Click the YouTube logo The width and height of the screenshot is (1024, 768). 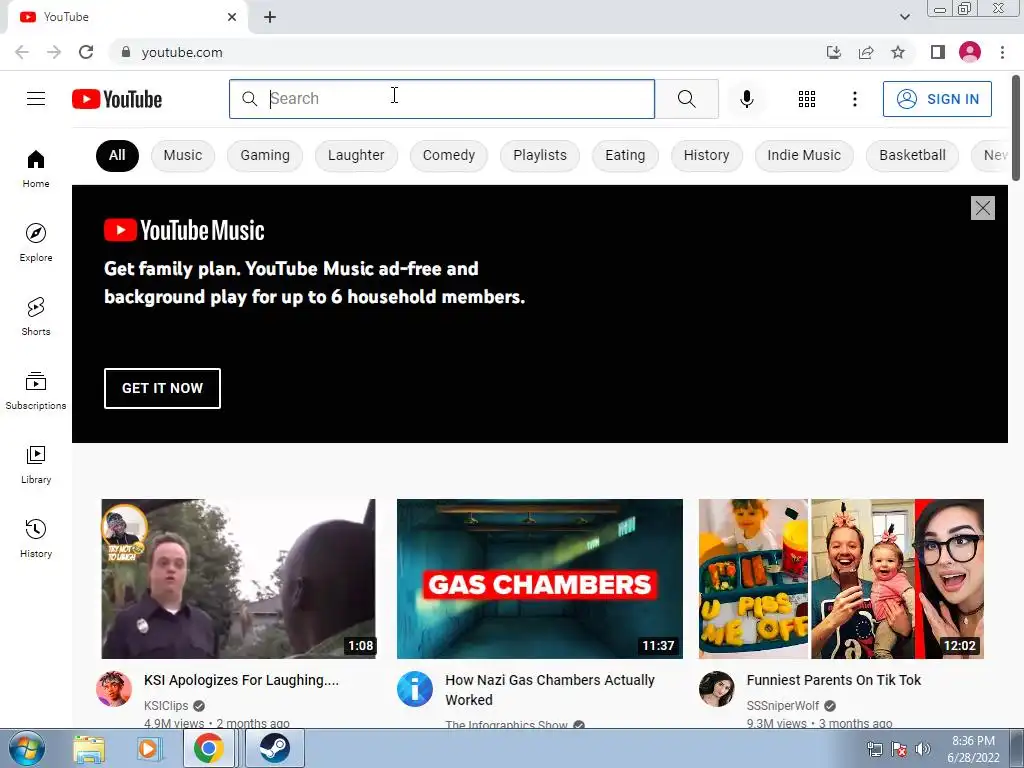click(x=117, y=99)
